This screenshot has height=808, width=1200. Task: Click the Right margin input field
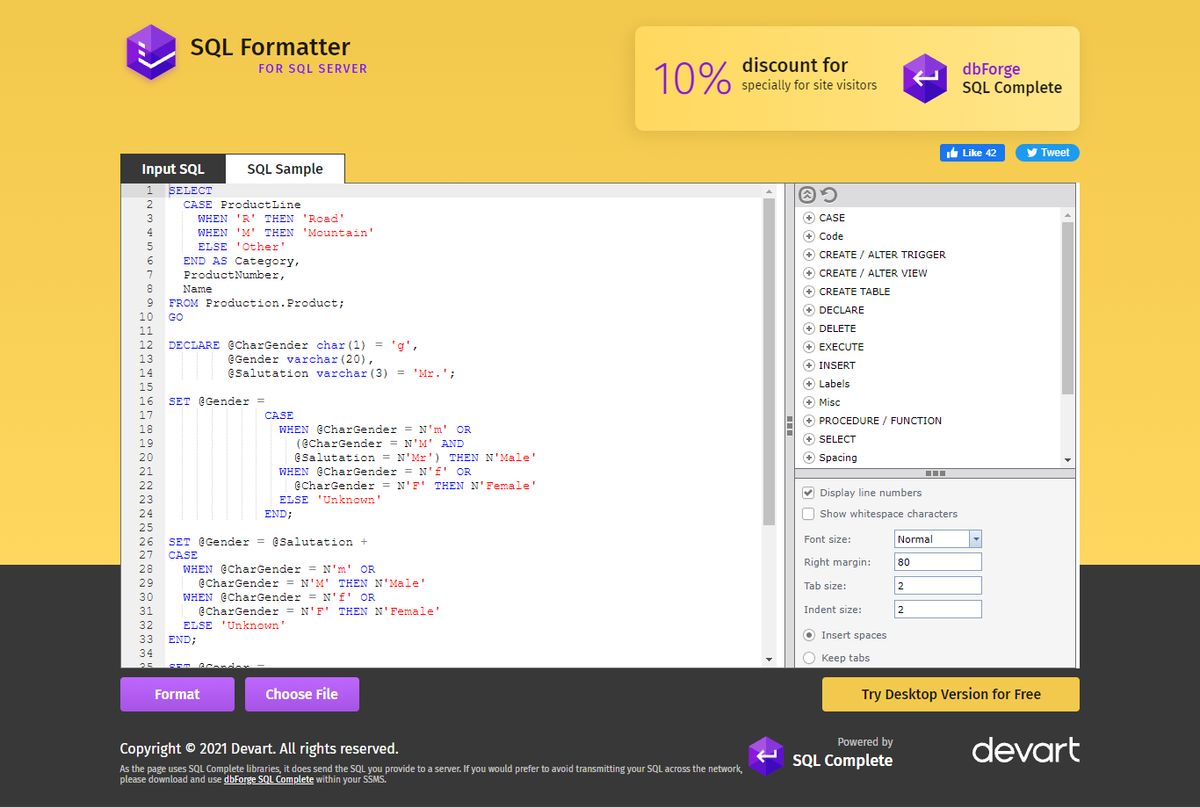pyautogui.click(x=937, y=561)
